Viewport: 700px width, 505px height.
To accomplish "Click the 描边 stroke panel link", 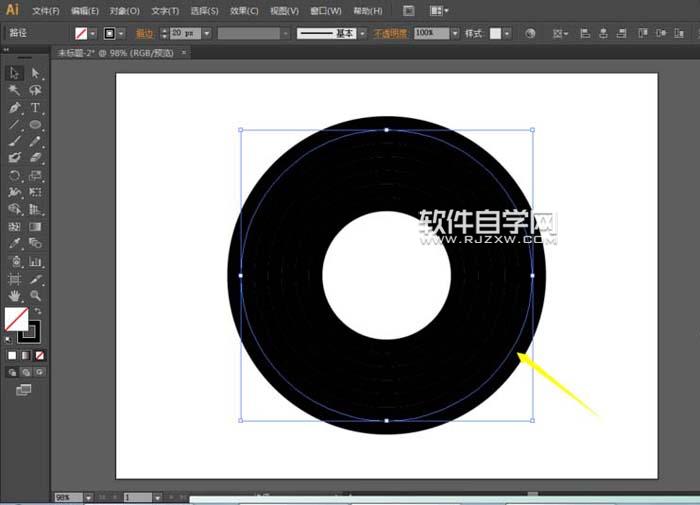I will point(146,33).
